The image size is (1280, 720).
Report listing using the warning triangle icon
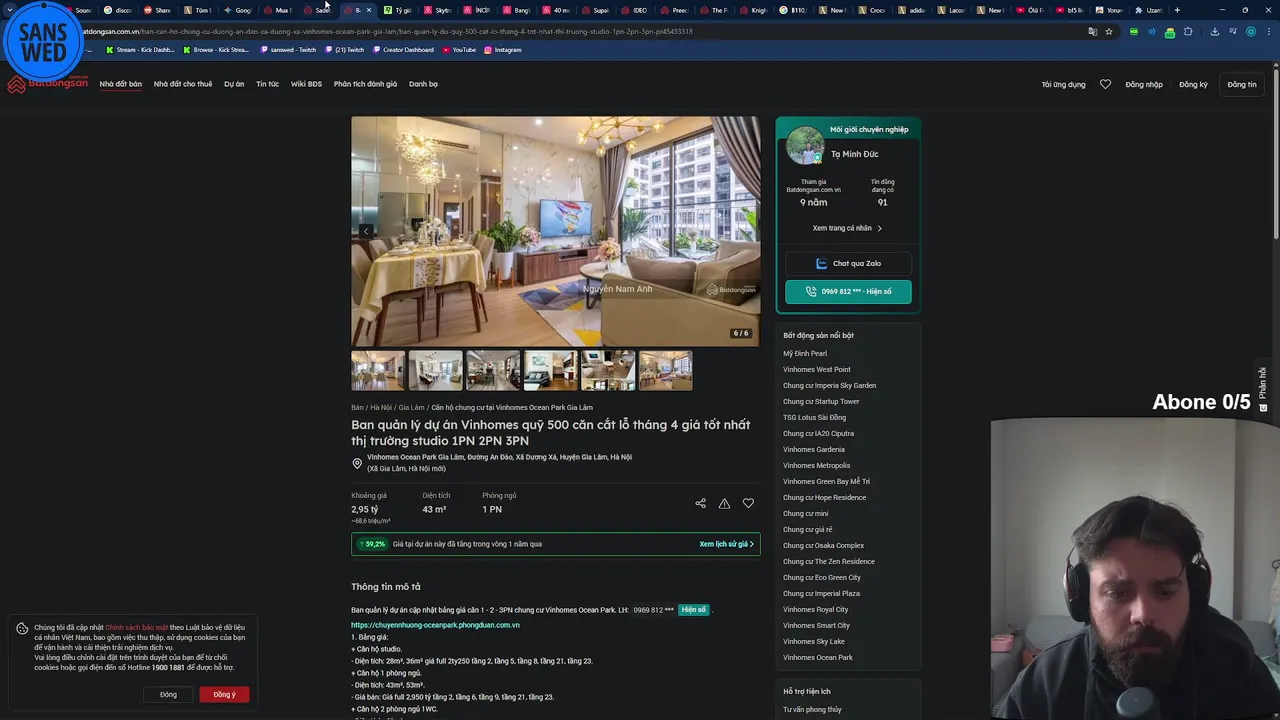pos(724,503)
